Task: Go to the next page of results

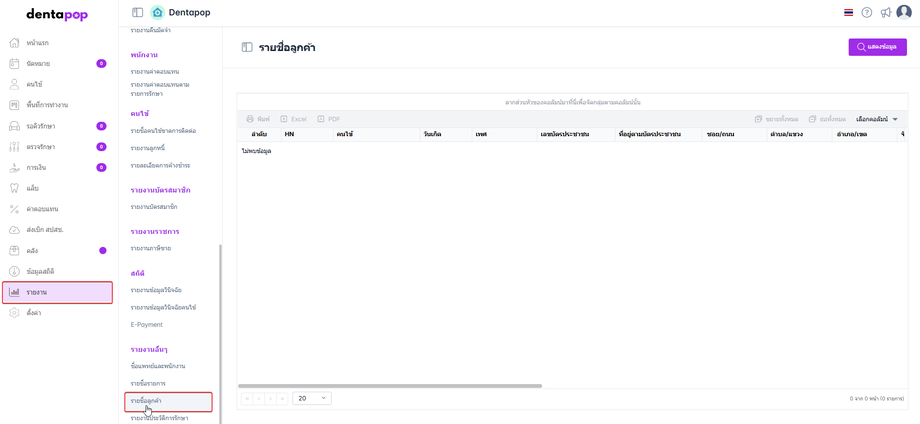Action: tap(271, 398)
